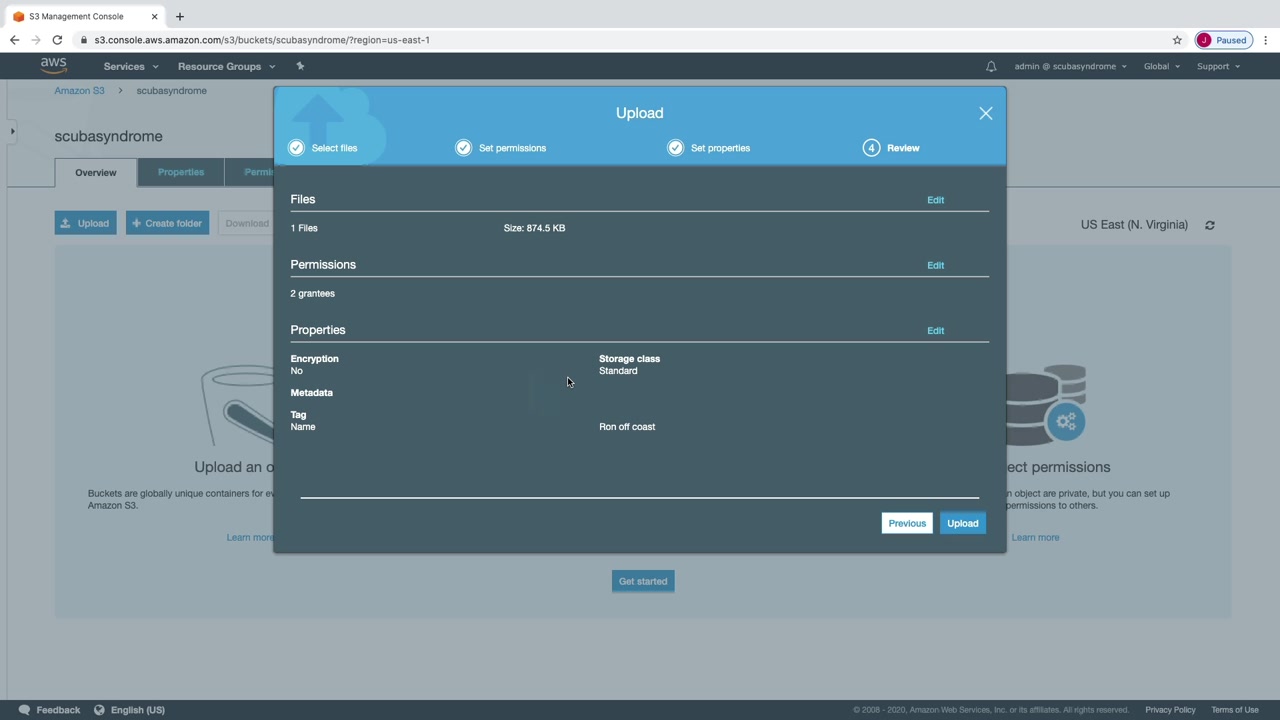Expand the left side panel arrow

(x=12, y=131)
